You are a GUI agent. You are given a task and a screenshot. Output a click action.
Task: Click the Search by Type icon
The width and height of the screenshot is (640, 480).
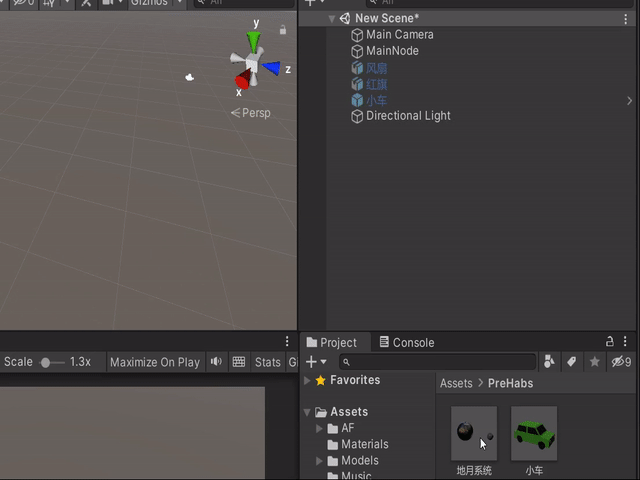point(549,362)
